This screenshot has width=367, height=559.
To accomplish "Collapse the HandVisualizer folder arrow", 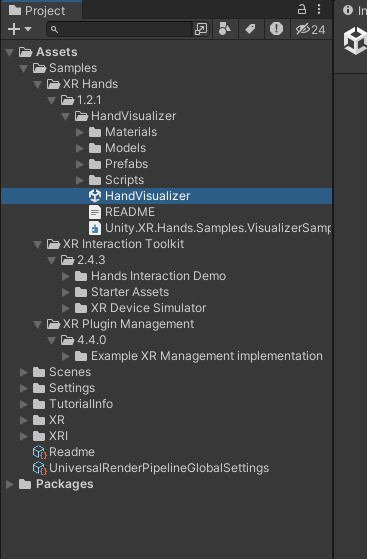I will click(x=65, y=117).
